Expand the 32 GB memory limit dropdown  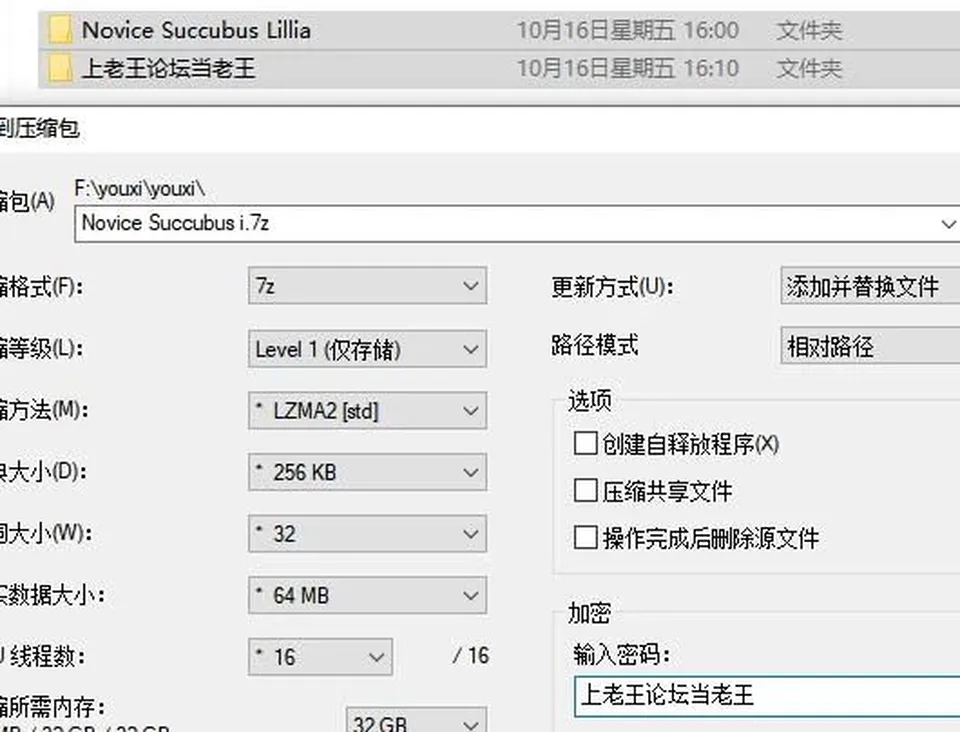coord(416,720)
